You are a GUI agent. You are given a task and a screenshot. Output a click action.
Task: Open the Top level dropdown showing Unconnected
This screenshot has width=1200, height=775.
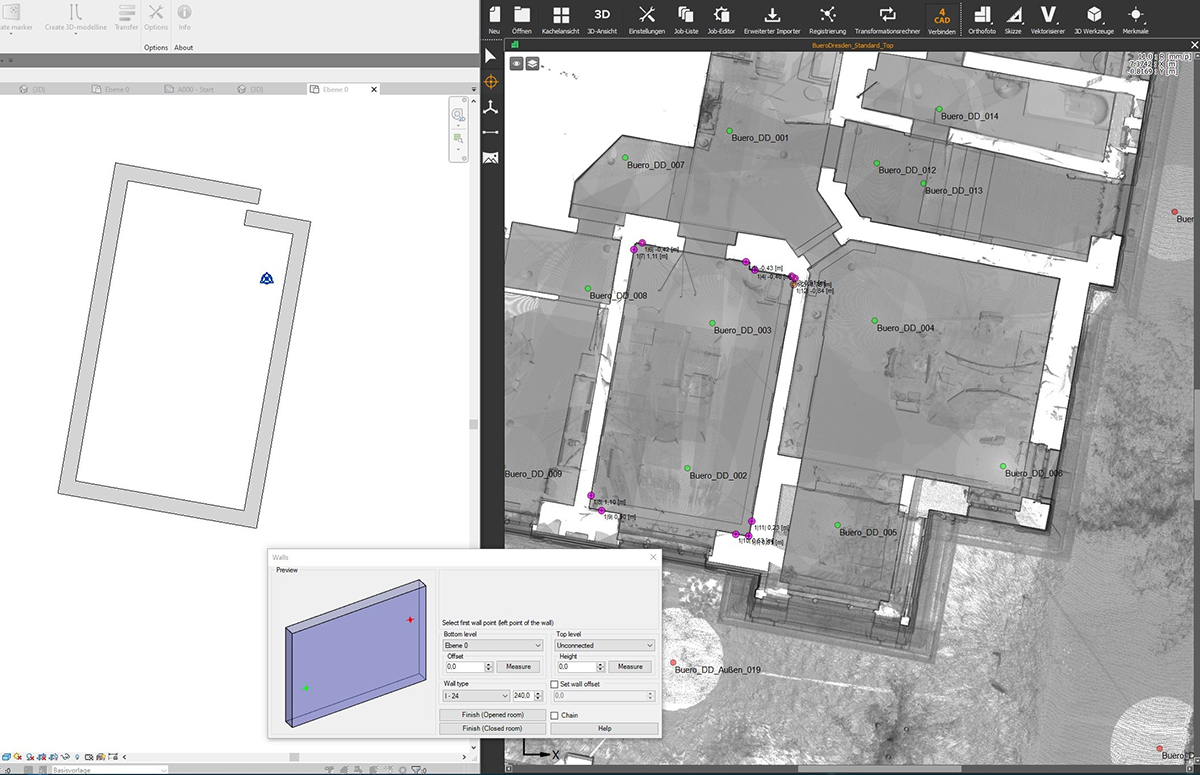tap(646, 645)
